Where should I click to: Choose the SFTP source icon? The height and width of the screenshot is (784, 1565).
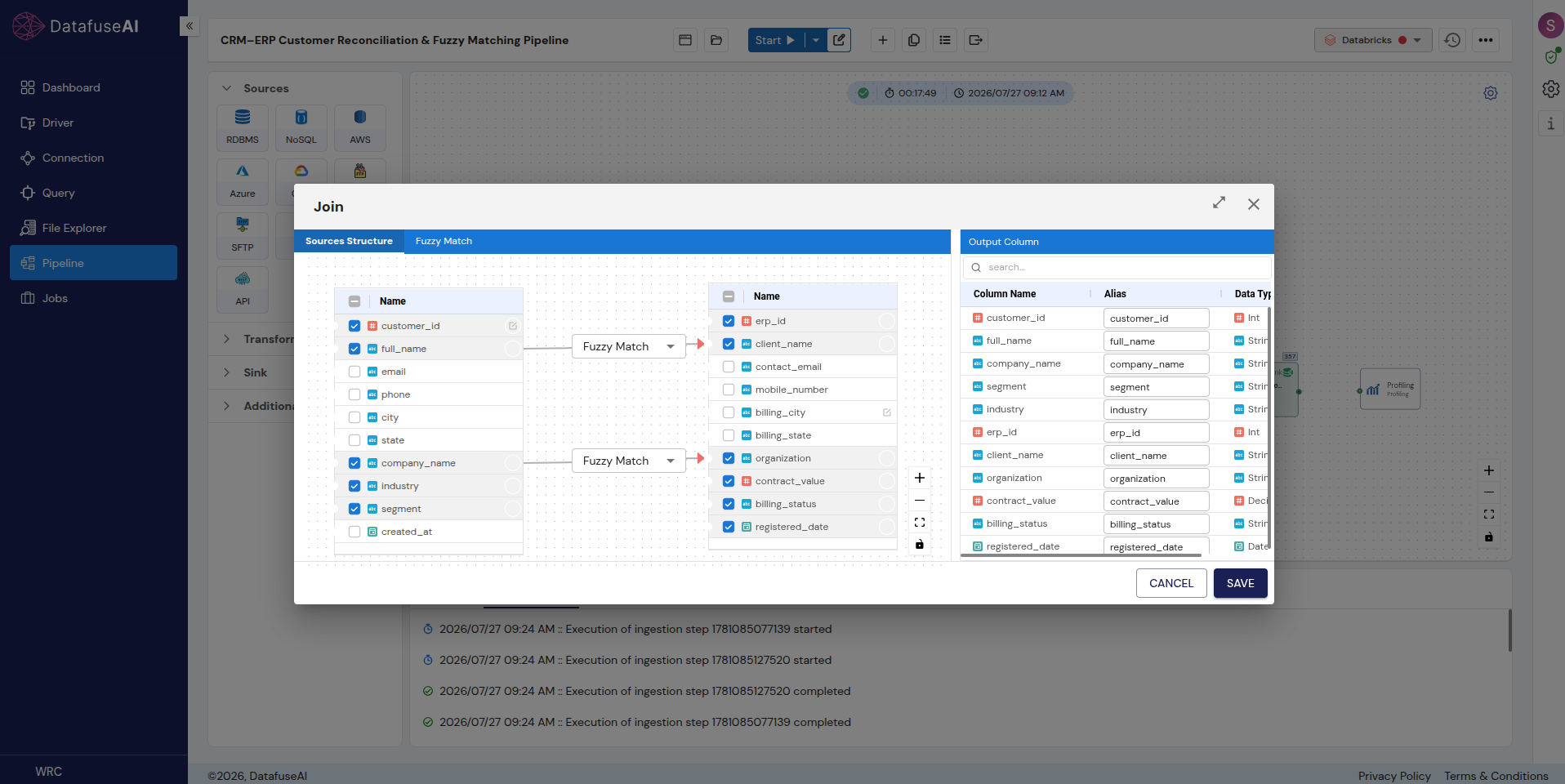243,235
